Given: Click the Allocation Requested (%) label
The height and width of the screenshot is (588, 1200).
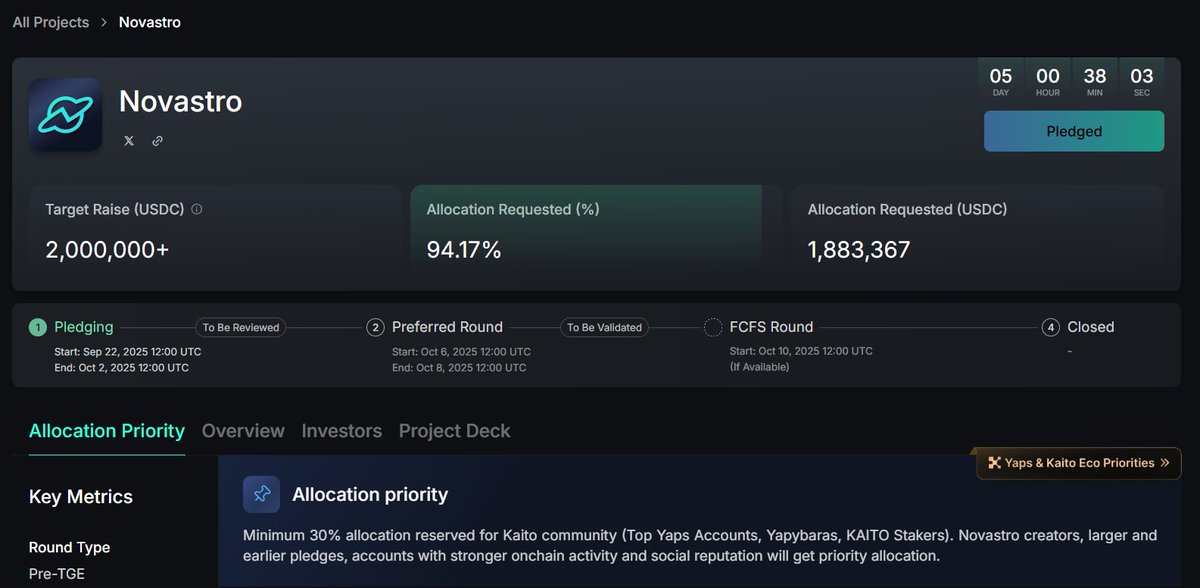Looking at the screenshot, I should click(513, 210).
